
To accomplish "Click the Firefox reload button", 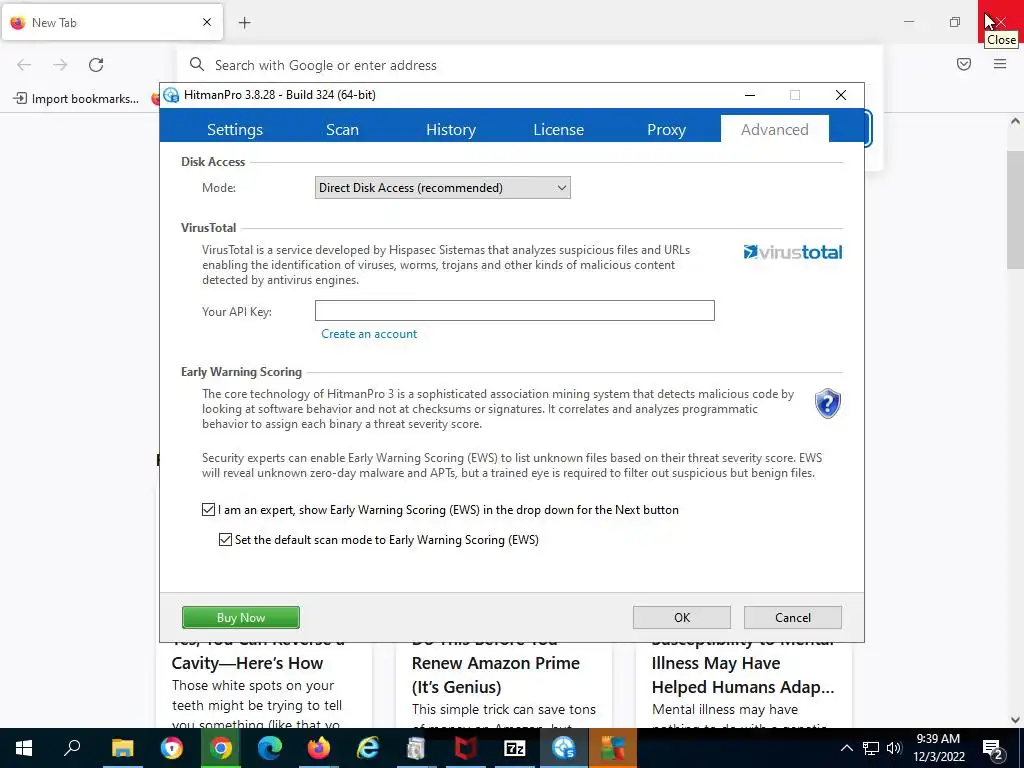I will pyautogui.click(x=96, y=65).
